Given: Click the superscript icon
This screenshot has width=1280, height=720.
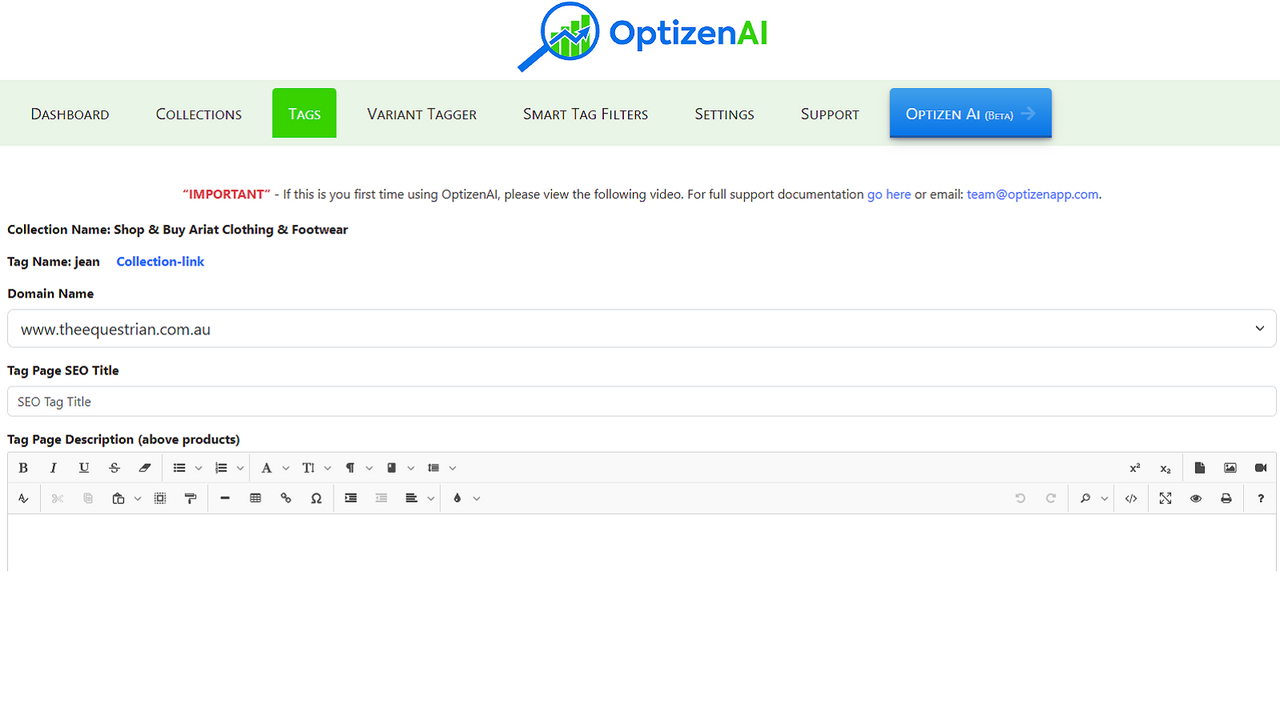Looking at the screenshot, I should point(1135,468).
